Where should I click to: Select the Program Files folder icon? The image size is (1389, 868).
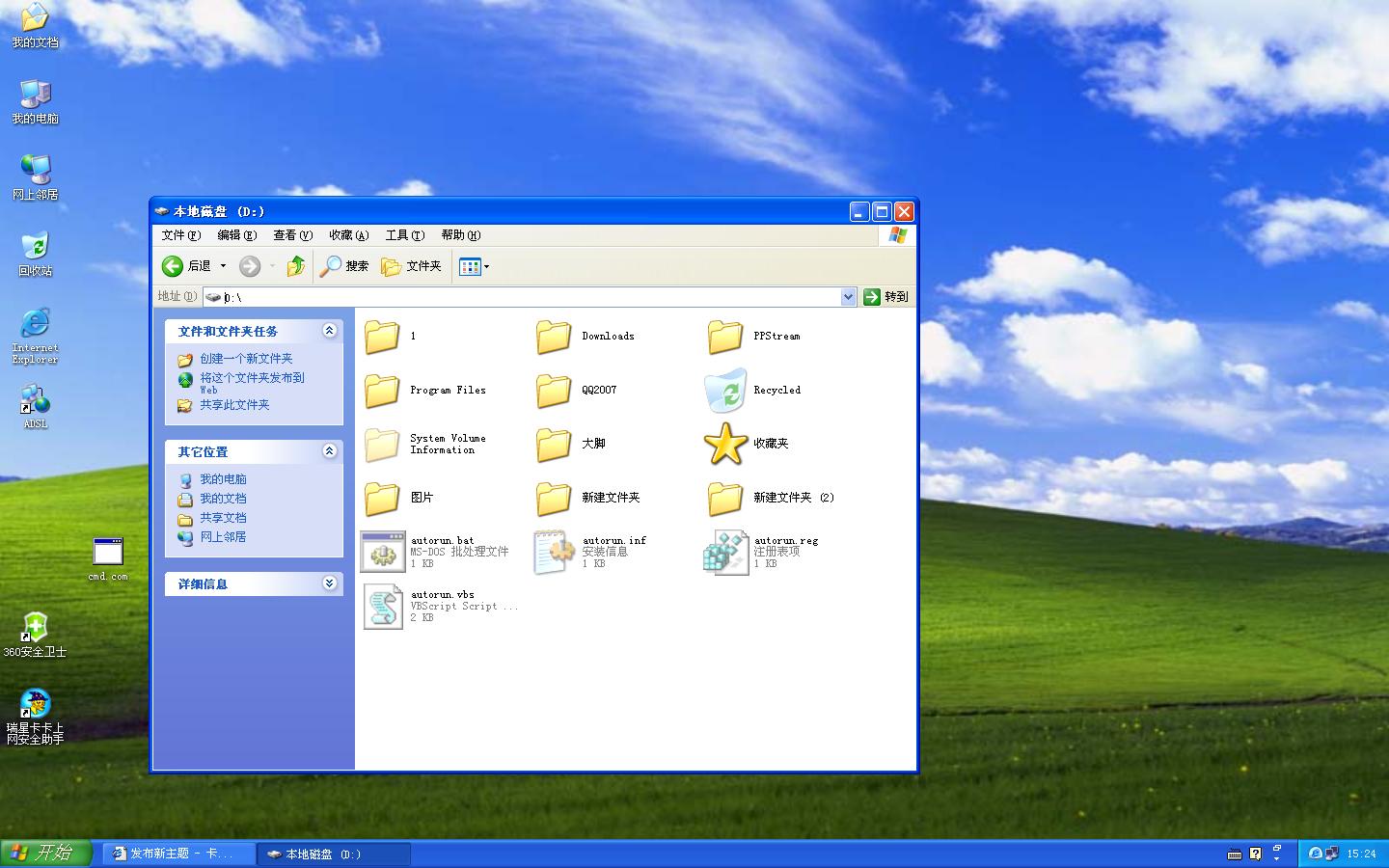[x=382, y=391]
